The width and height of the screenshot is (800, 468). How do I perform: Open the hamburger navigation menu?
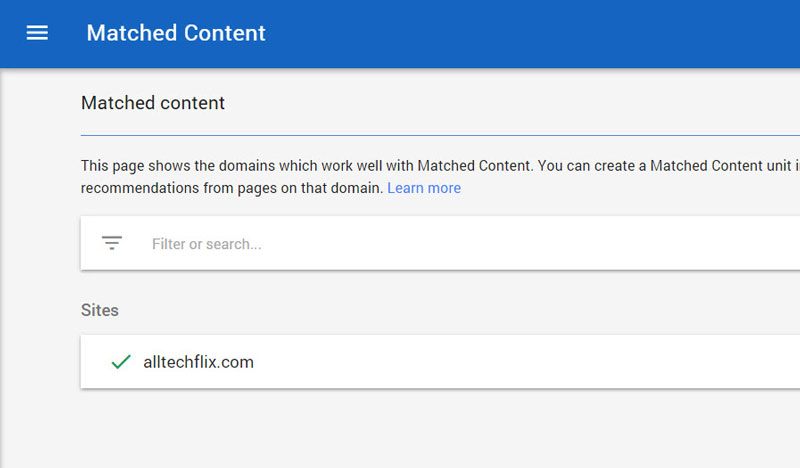(x=37, y=33)
